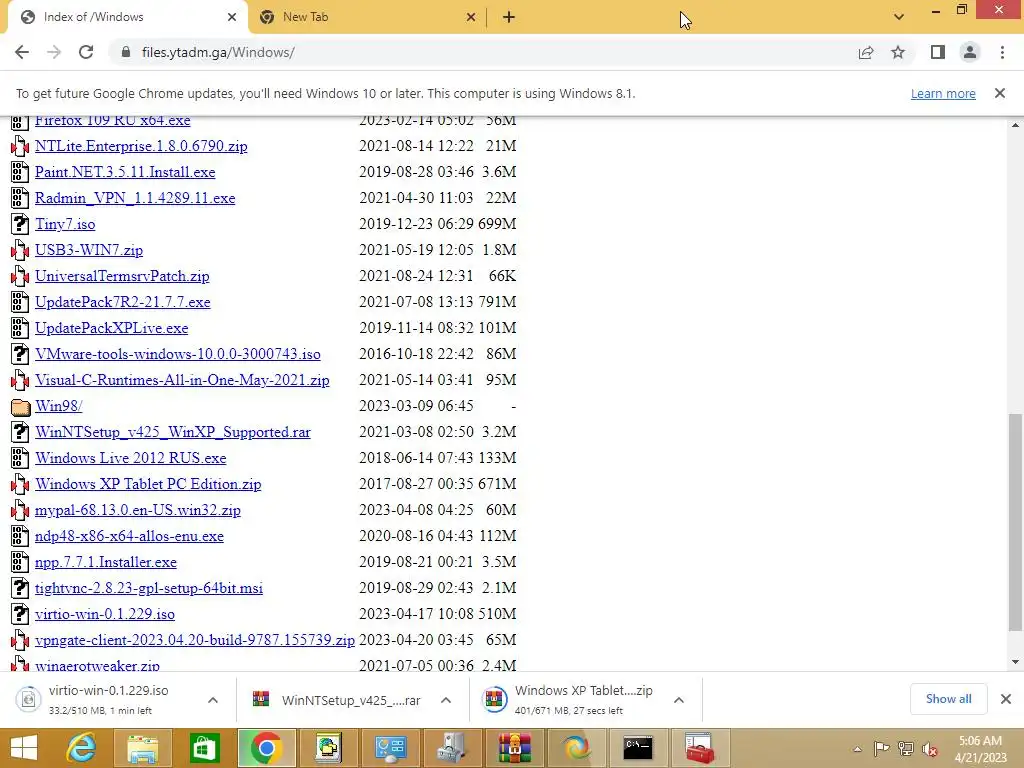Screen dimensions: 1024x768
Task: Expand WinNTSetup_v425 rar download options chevron
Action: tap(446, 700)
